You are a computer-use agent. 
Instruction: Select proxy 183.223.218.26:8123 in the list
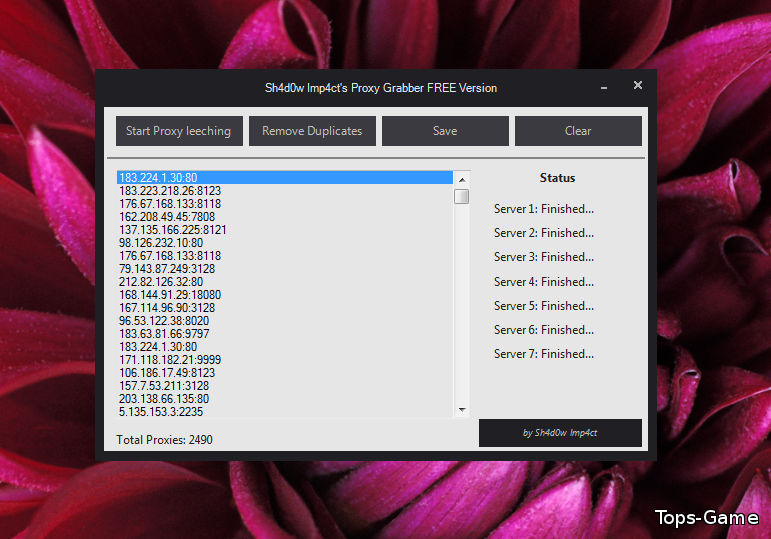(170, 191)
